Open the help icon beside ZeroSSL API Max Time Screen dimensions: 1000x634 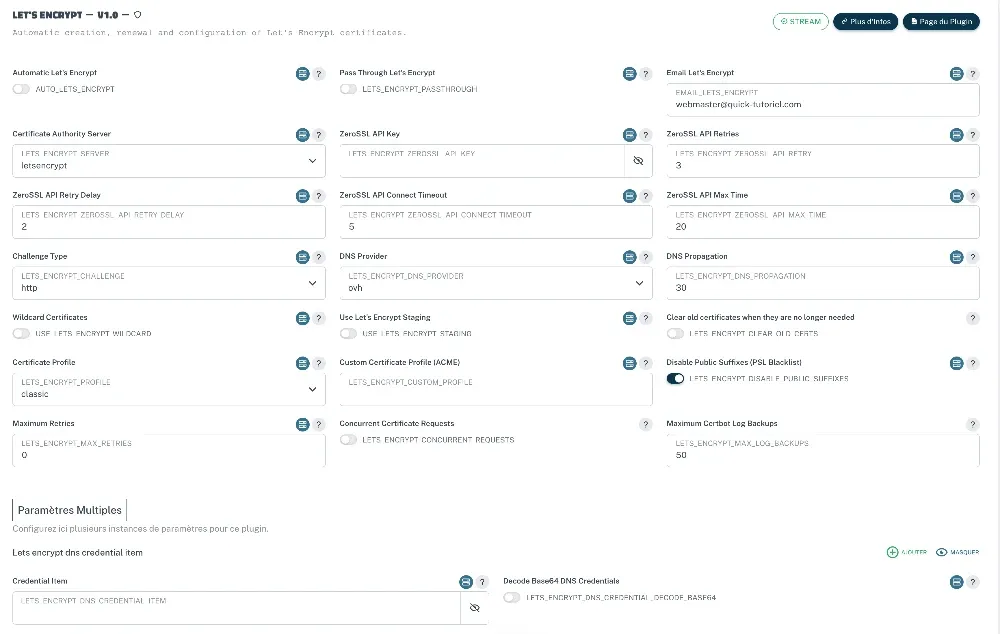click(973, 196)
